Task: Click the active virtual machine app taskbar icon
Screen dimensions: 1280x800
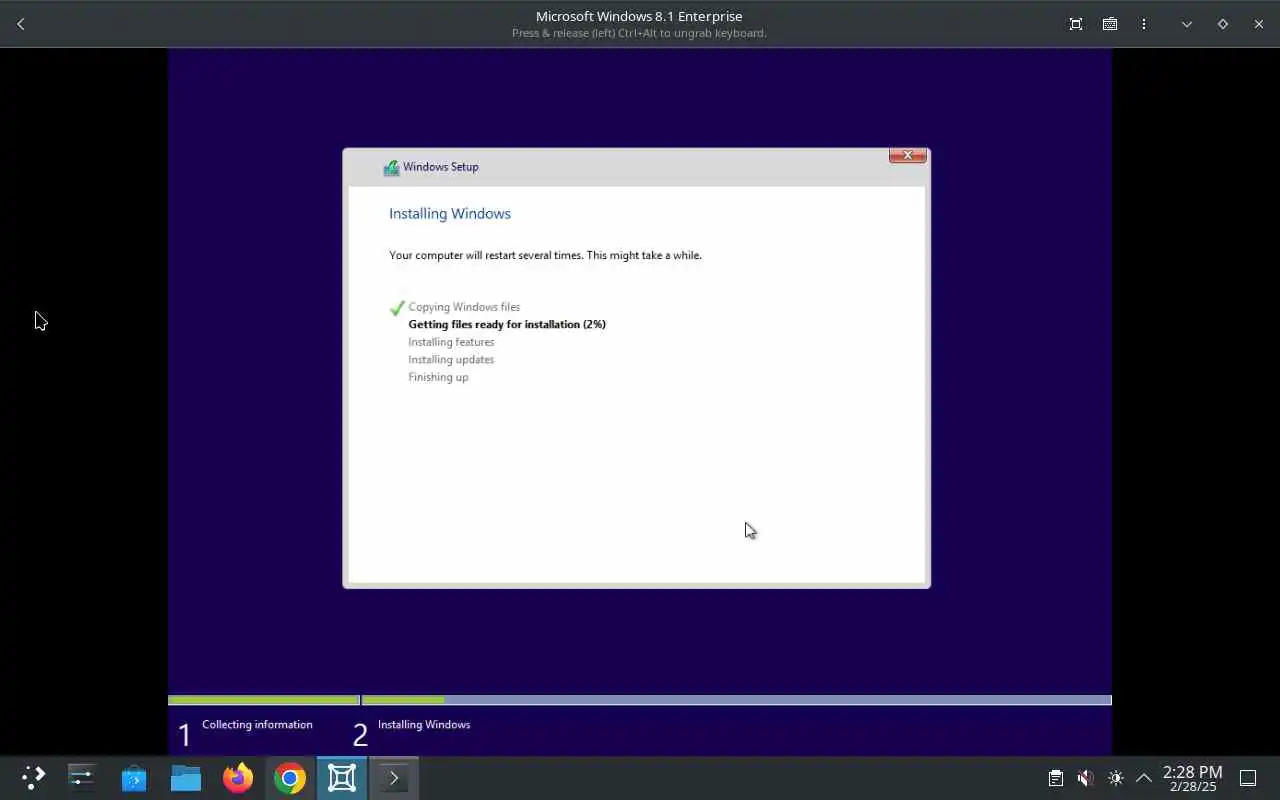Action: pyautogui.click(x=342, y=778)
